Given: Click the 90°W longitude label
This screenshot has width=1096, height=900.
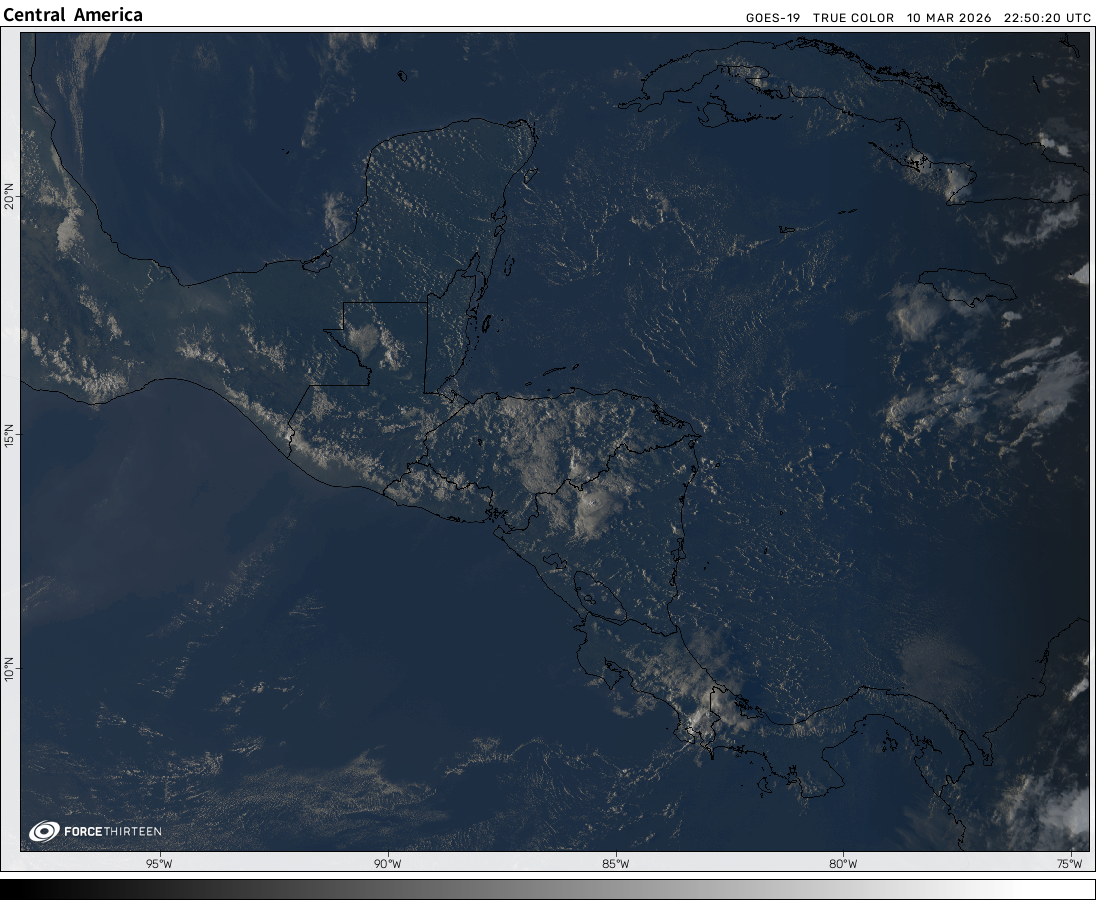Looking at the screenshot, I should (x=387, y=864).
